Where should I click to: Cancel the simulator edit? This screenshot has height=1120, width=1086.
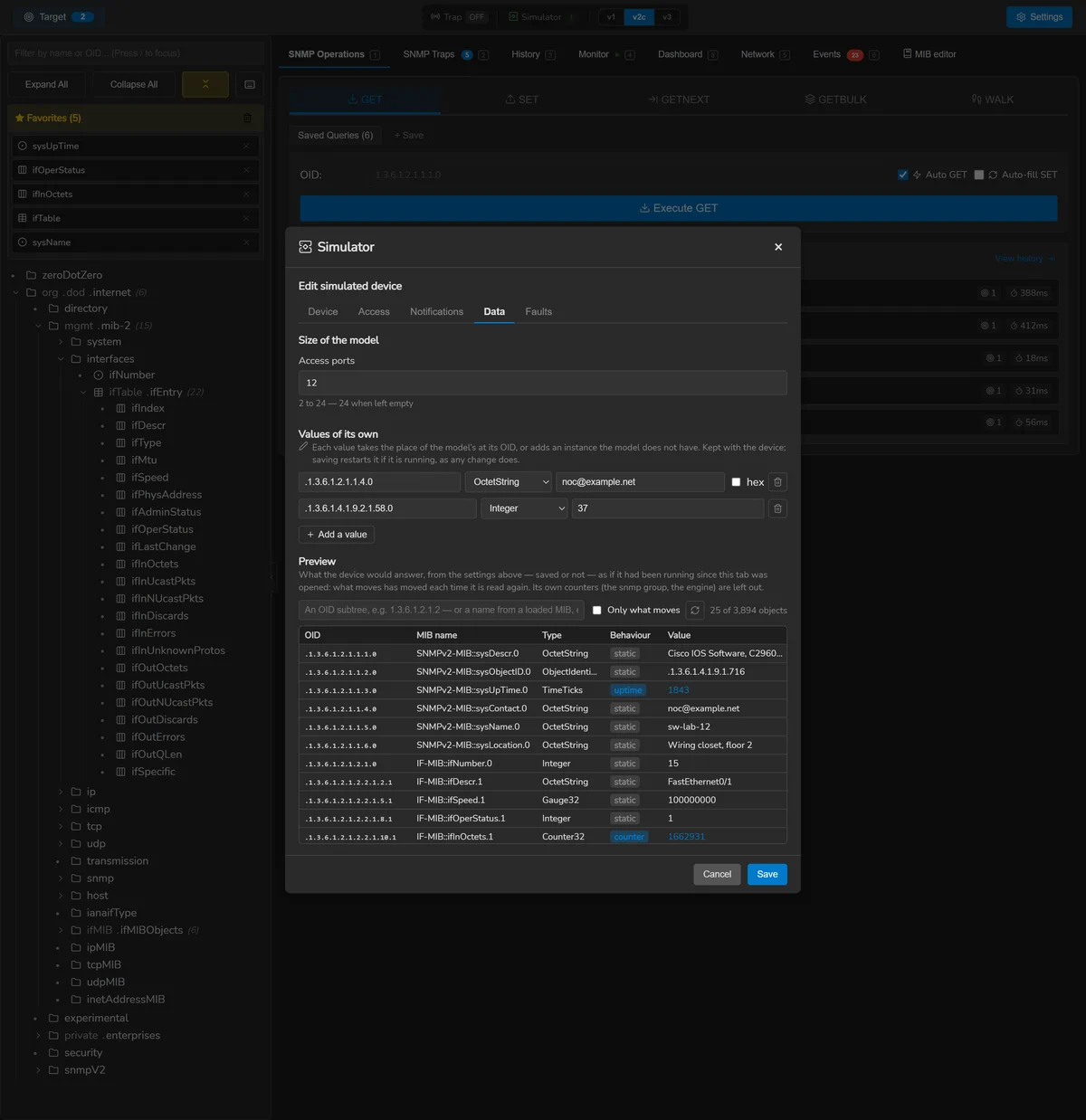point(717,874)
